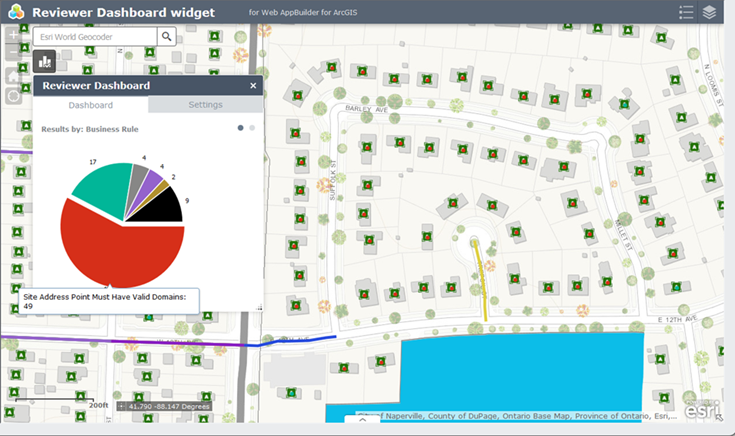
Task: Zoom out of the map
Action: [x=14, y=54]
